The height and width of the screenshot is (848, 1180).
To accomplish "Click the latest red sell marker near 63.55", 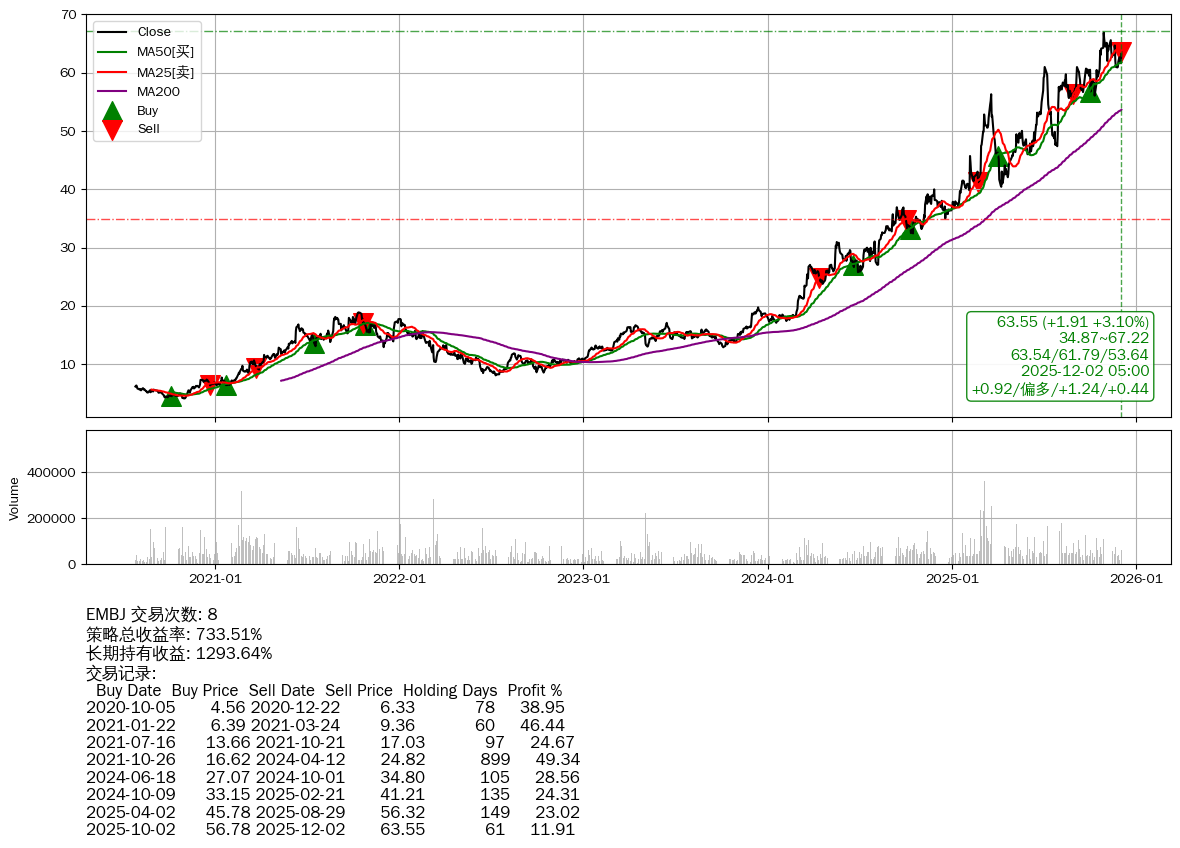I will (1121, 52).
